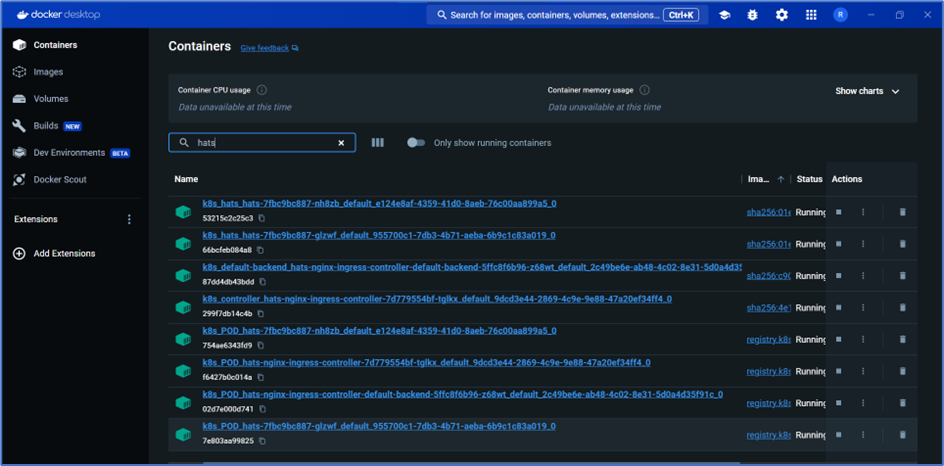Open more actions for k8s_default-backend container
Screen dimensions: 944x466
(863, 275)
